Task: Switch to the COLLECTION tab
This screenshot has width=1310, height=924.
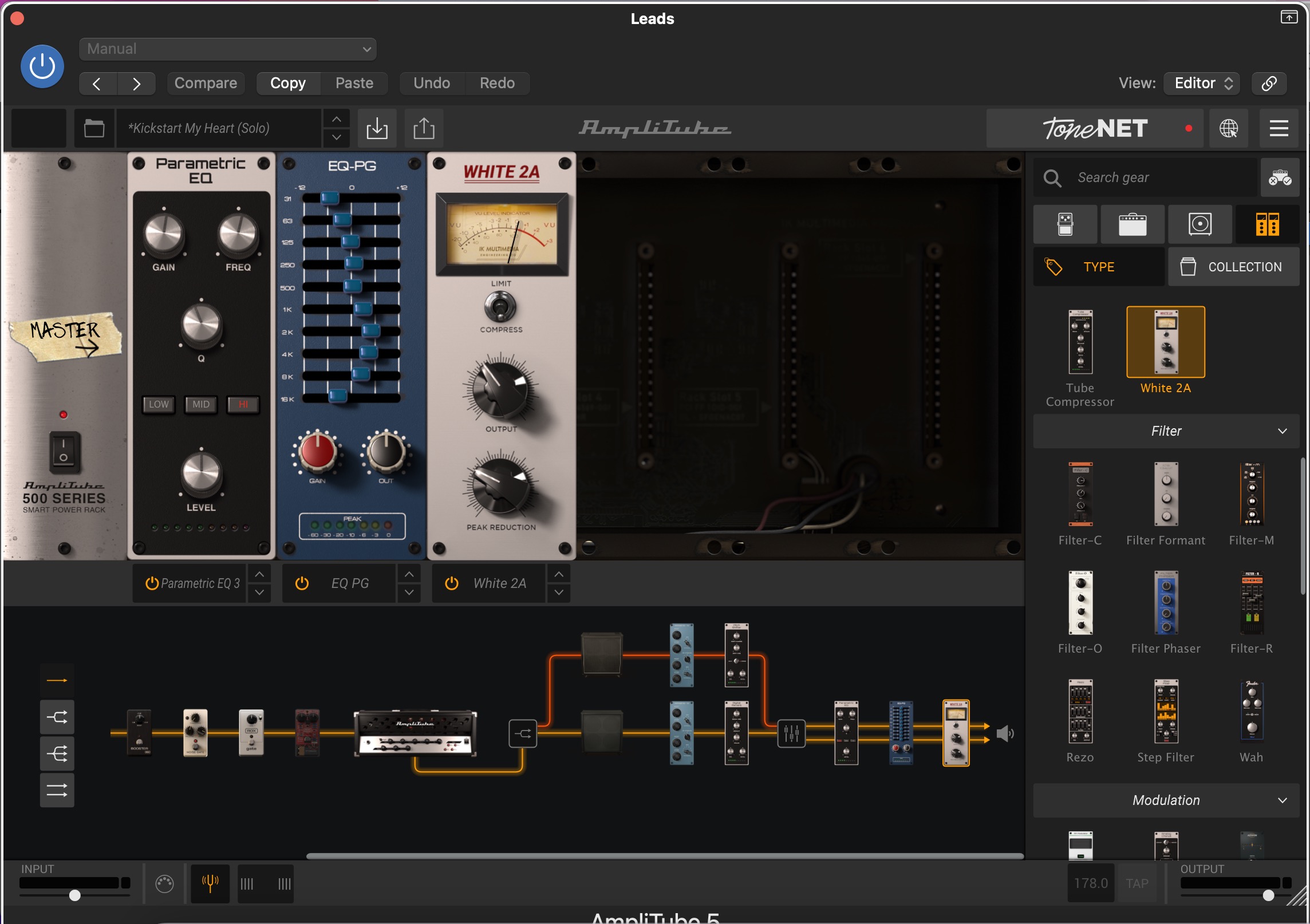Action: (1234, 267)
